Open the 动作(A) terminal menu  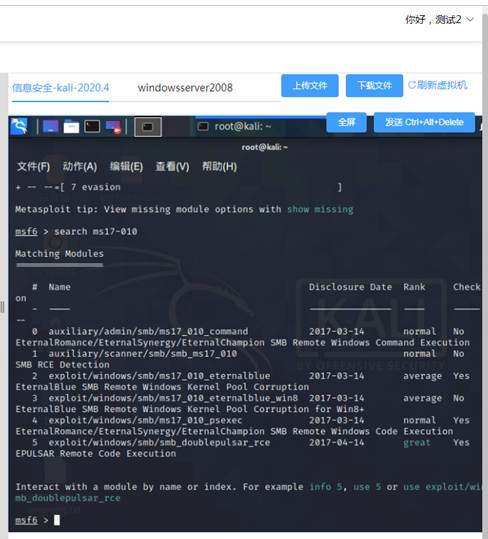[80, 167]
